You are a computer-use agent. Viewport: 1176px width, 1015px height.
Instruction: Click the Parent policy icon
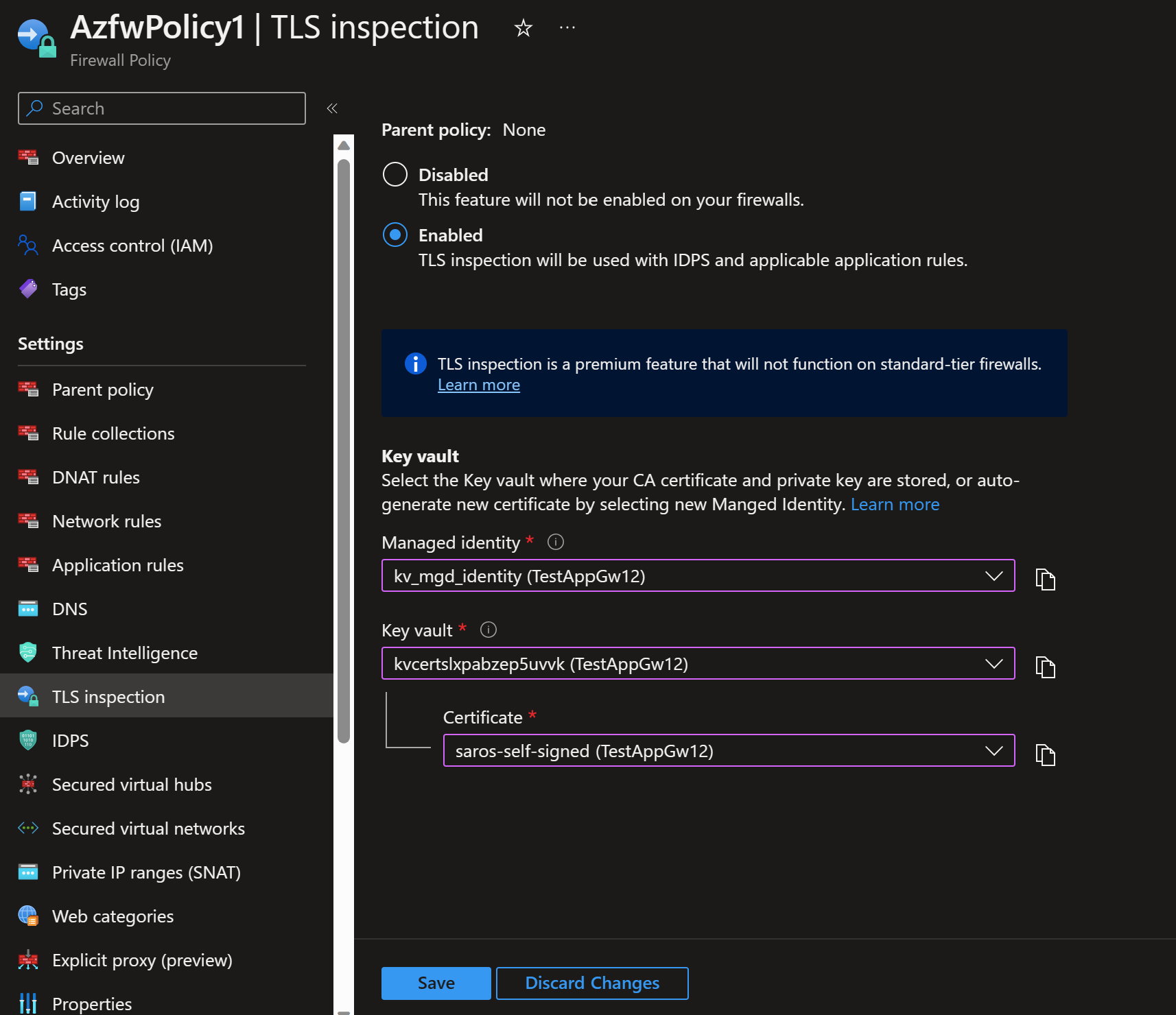click(28, 390)
